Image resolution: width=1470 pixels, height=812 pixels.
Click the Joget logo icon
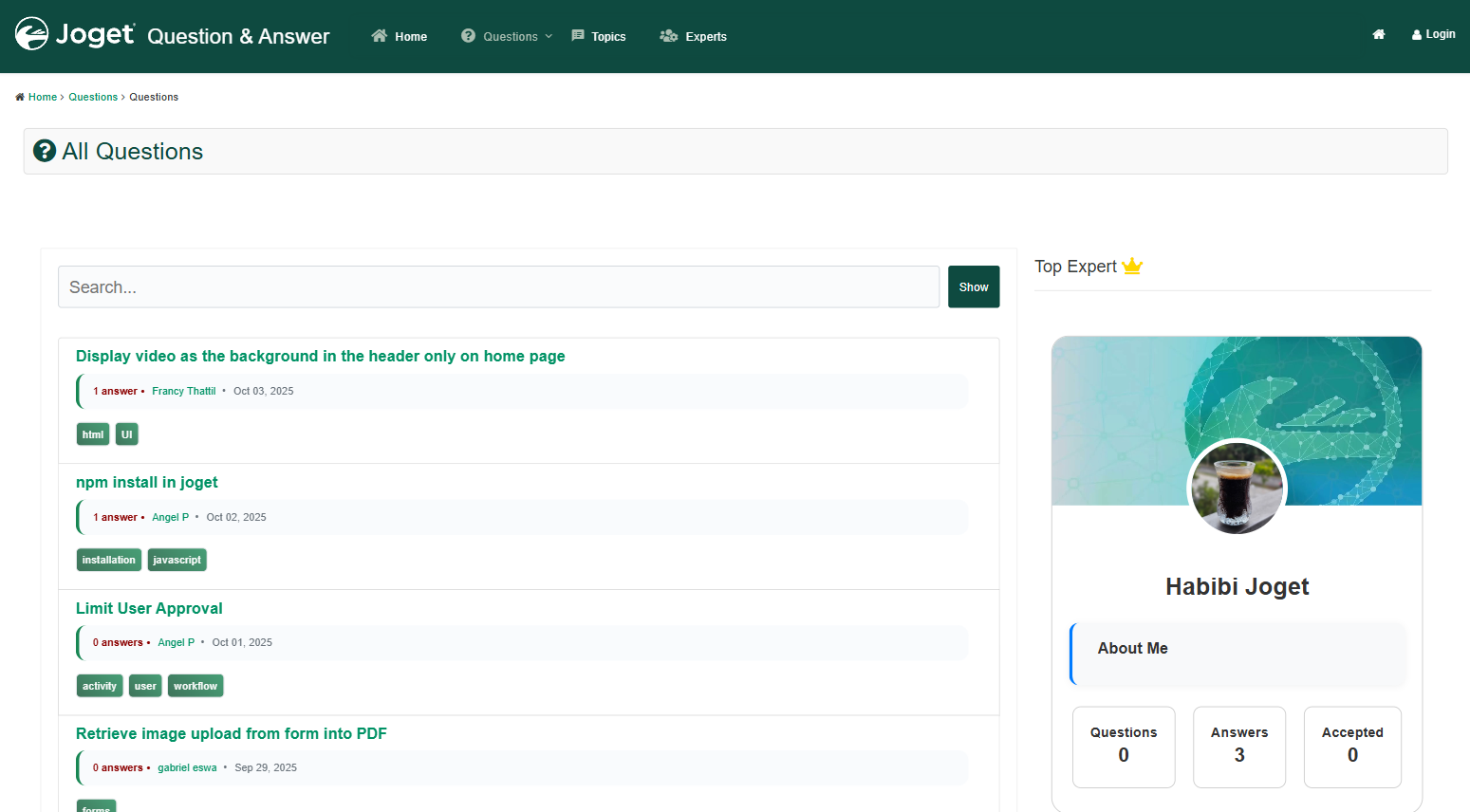tap(31, 34)
